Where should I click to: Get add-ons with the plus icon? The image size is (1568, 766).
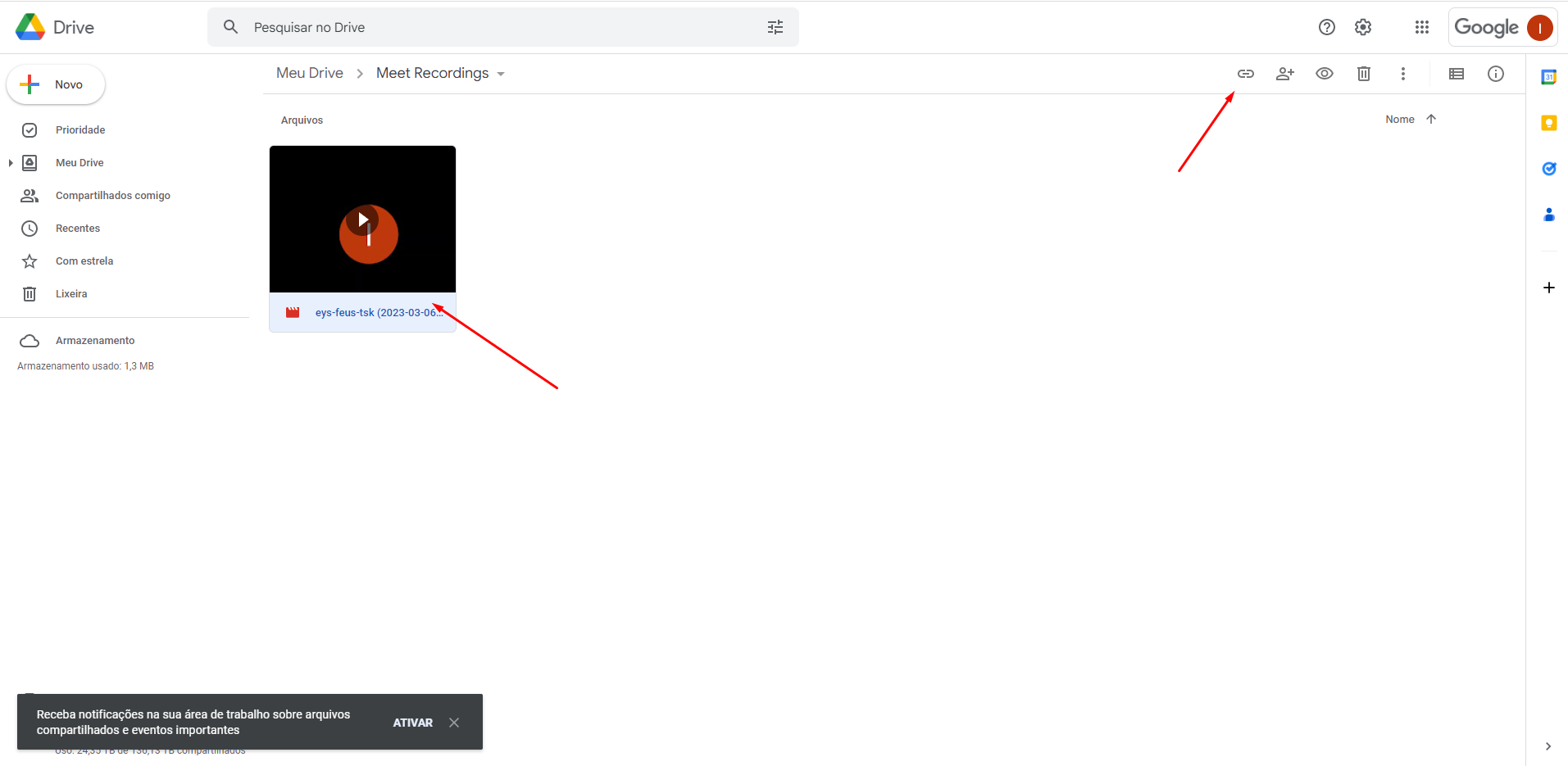1549,288
